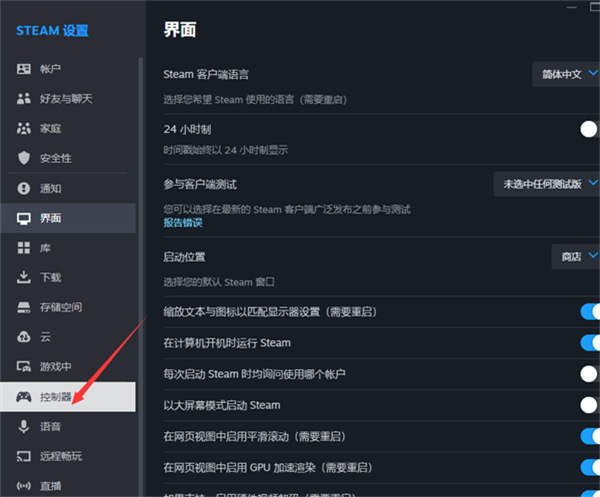Viewport: 600px width, 497px height.
Task: Toggle 在网页视图中启用 GPU 加速渲染 switch
Action: pyautogui.click(x=590, y=467)
